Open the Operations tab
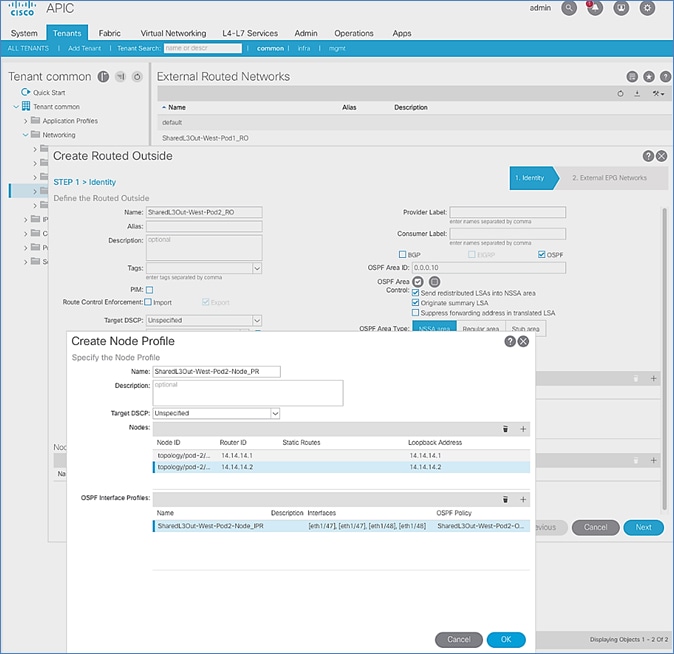674x654 pixels. pyautogui.click(x=354, y=33)
